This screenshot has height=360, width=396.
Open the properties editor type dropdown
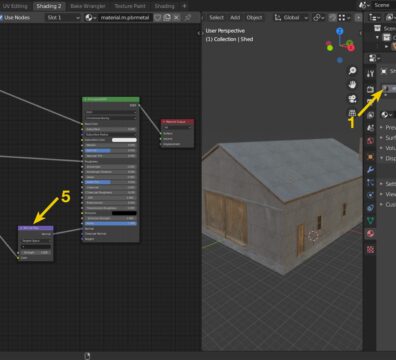375,59
